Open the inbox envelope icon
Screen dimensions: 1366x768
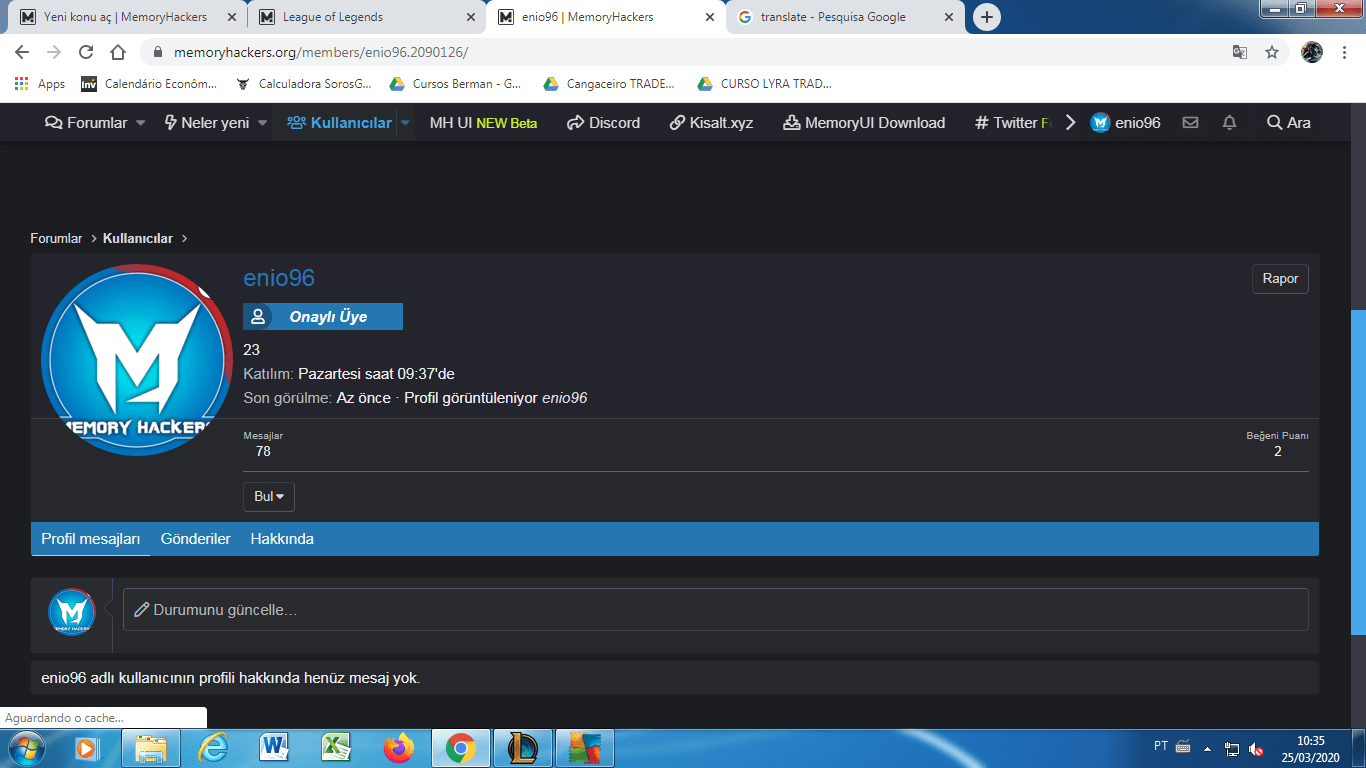click(1190, 123)
